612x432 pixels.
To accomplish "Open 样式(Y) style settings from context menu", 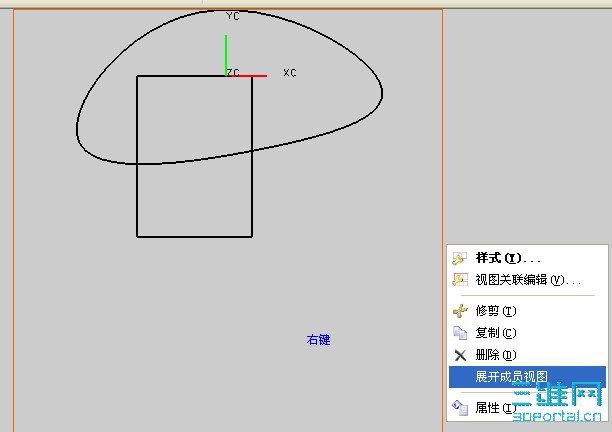I will tap(527, 258).
